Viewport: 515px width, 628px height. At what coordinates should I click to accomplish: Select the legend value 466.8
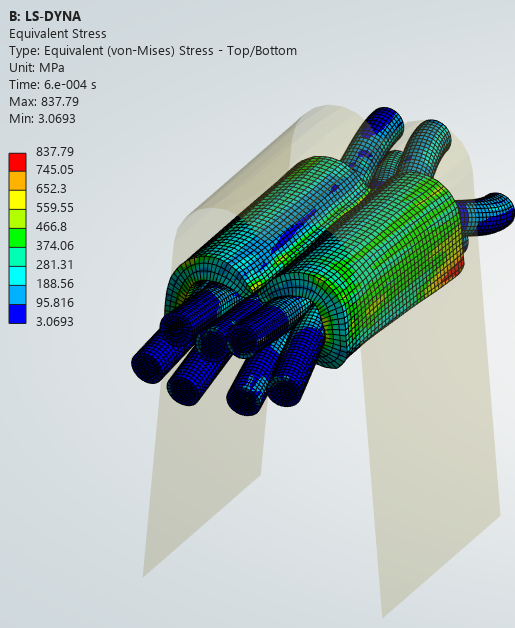[51, 227]
